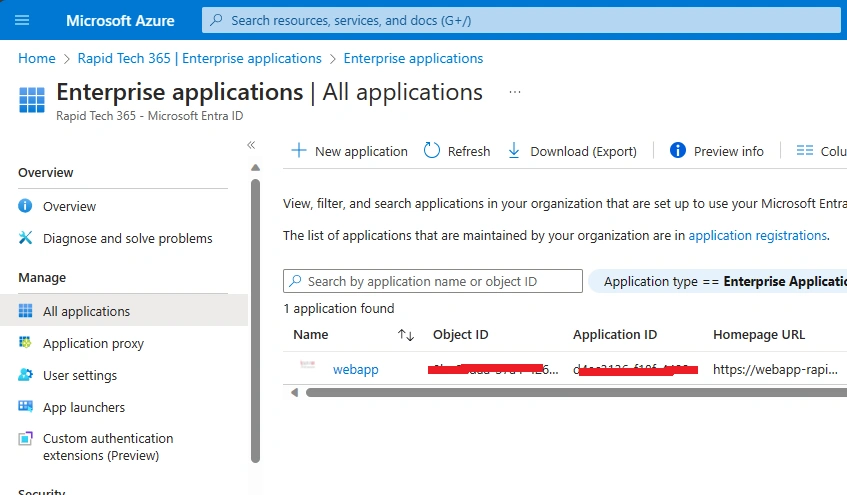847x495 pixels.
Task: Click the All applications grid icon in the sidebar
Action: click(x=25, y=311)
